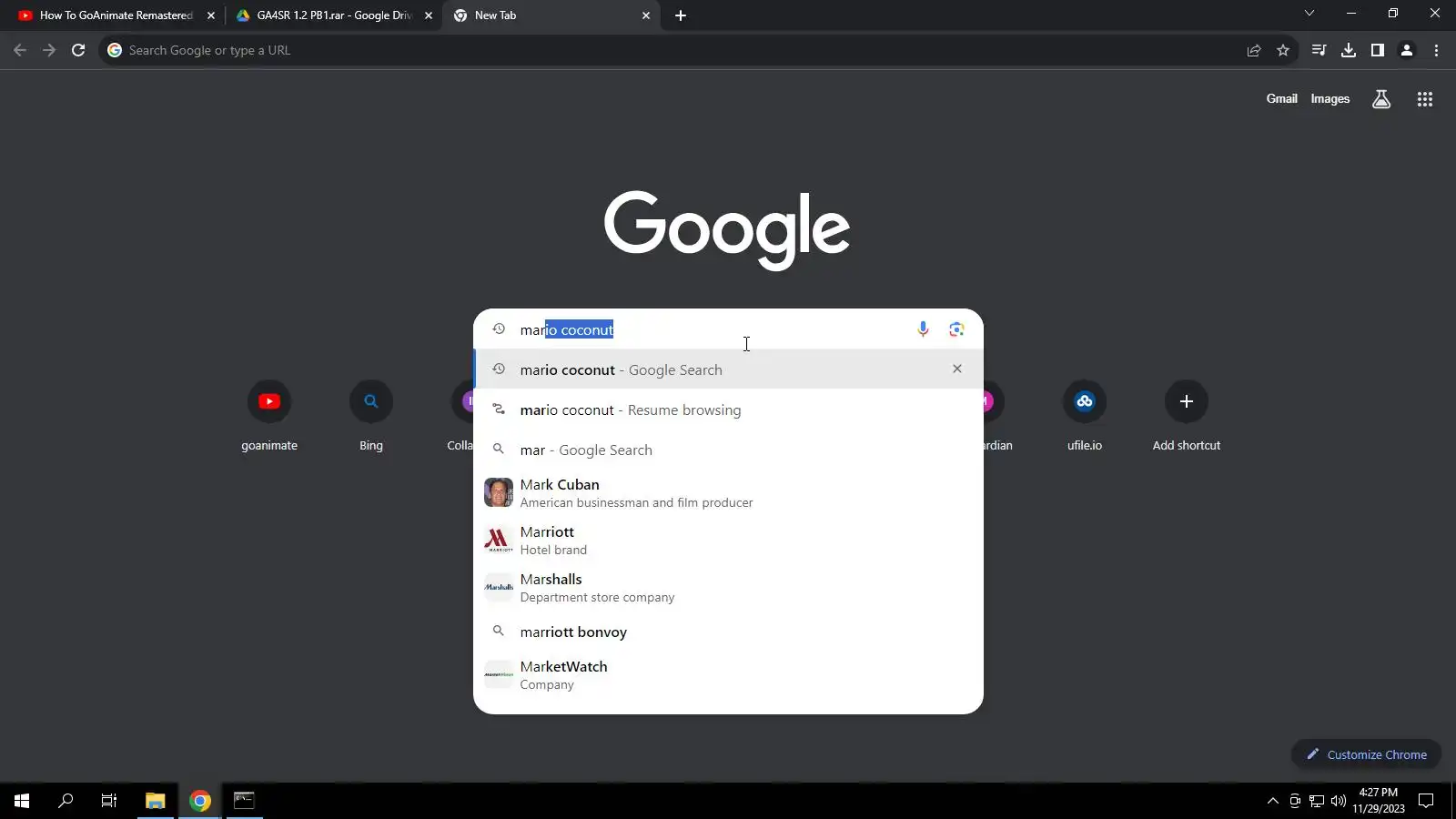Open the taskbar clock and date

point(1379,801)
